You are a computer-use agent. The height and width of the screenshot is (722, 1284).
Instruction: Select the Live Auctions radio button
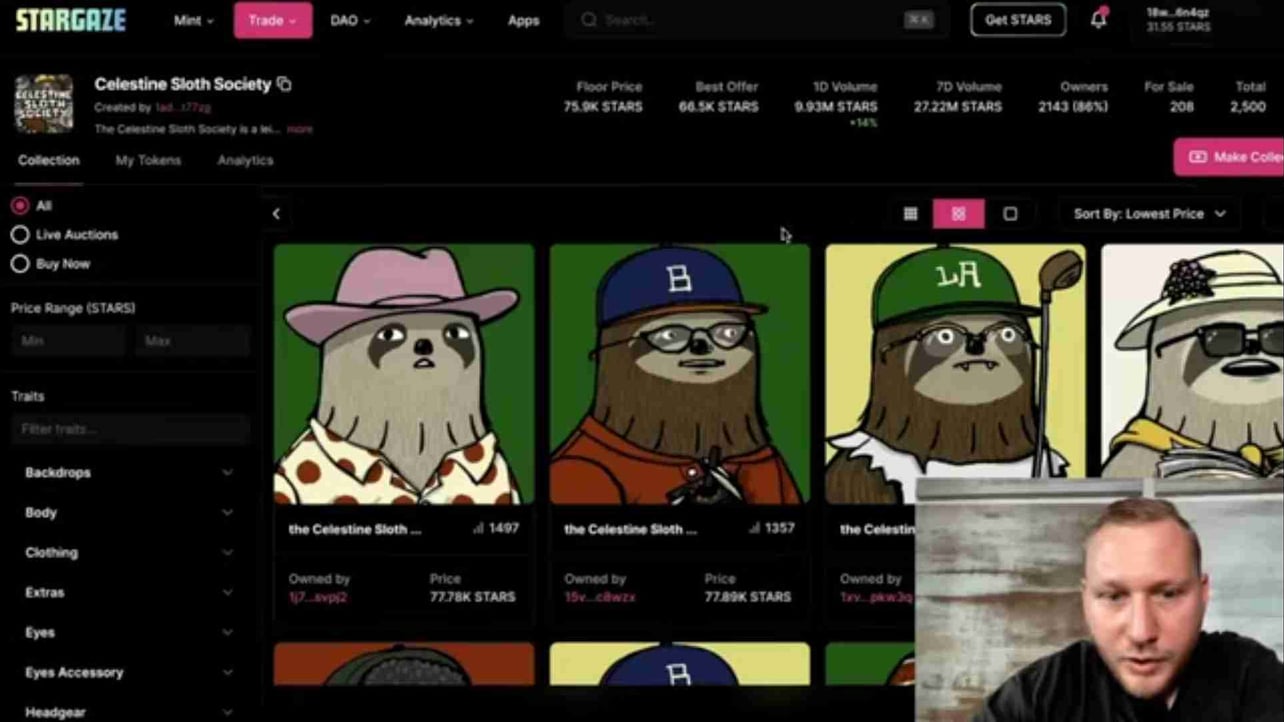pos(20,235)
